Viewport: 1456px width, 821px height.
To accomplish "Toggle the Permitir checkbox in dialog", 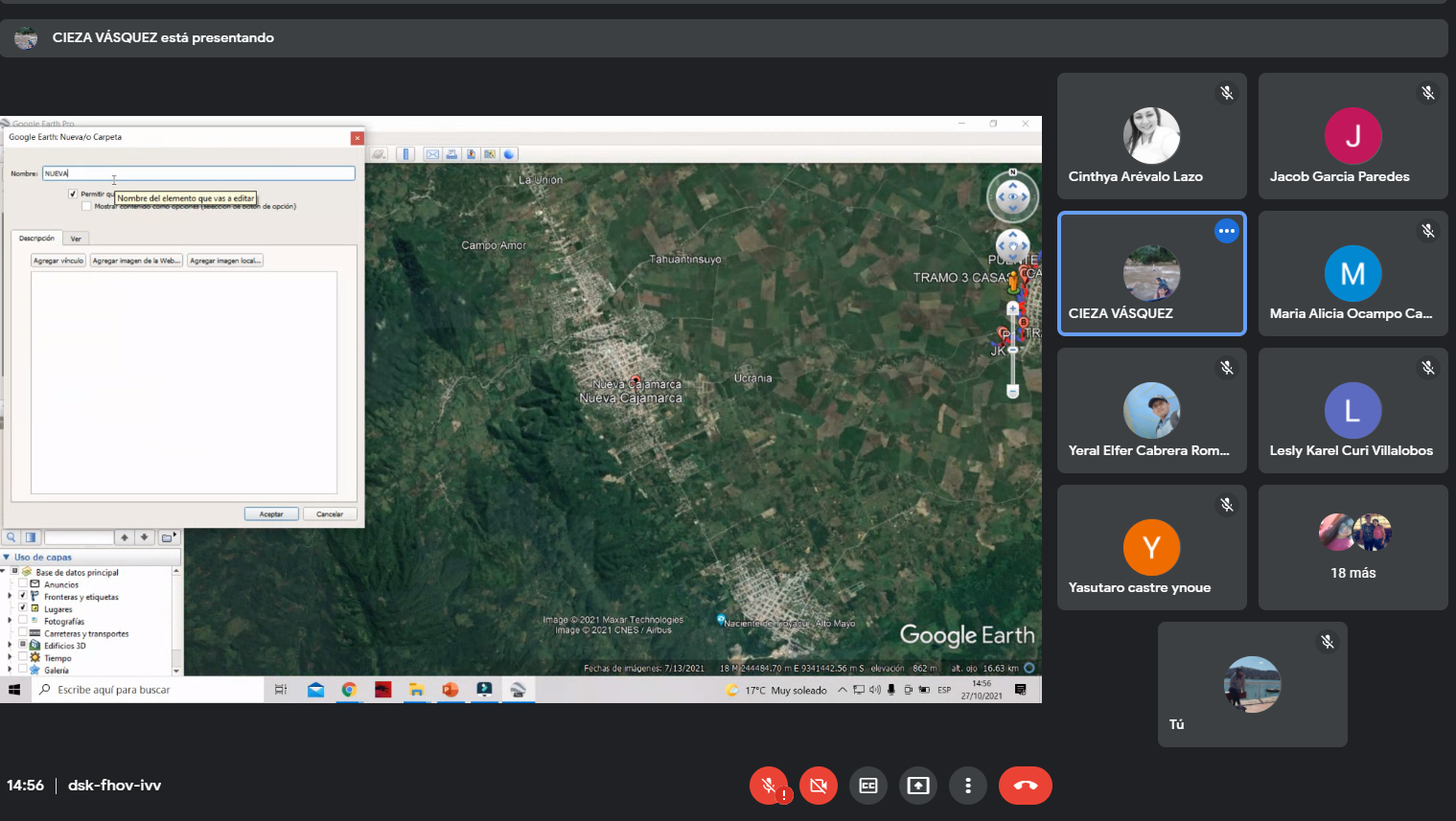I will [73, 194].
